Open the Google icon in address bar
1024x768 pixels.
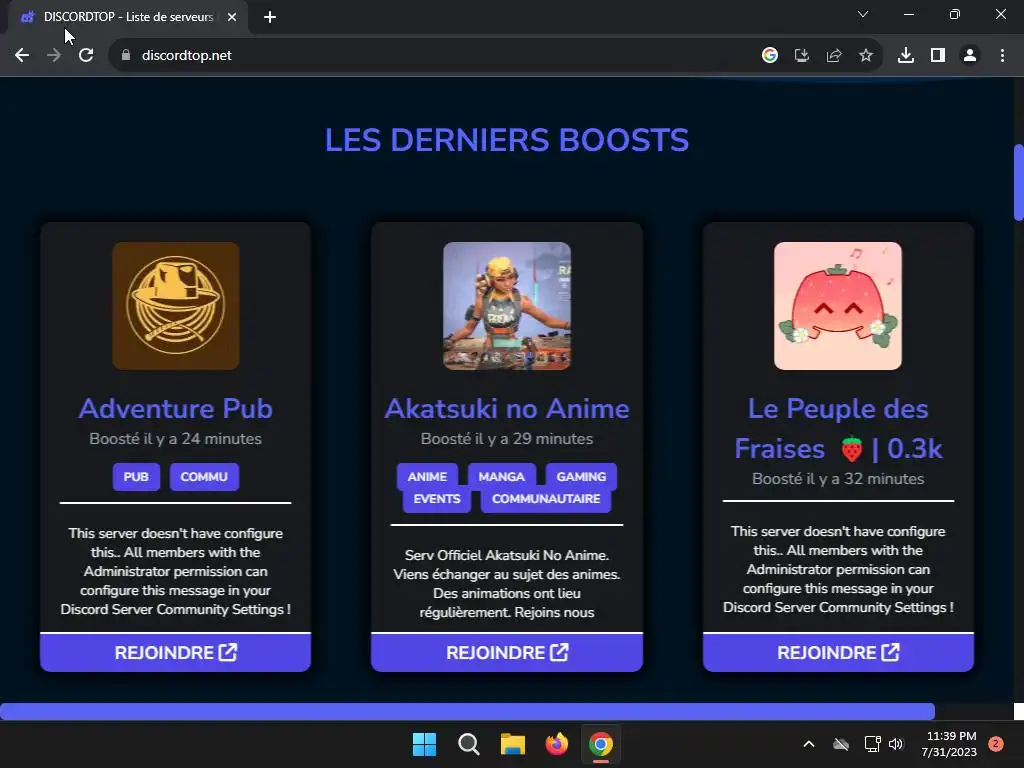(x=770, y=56)
